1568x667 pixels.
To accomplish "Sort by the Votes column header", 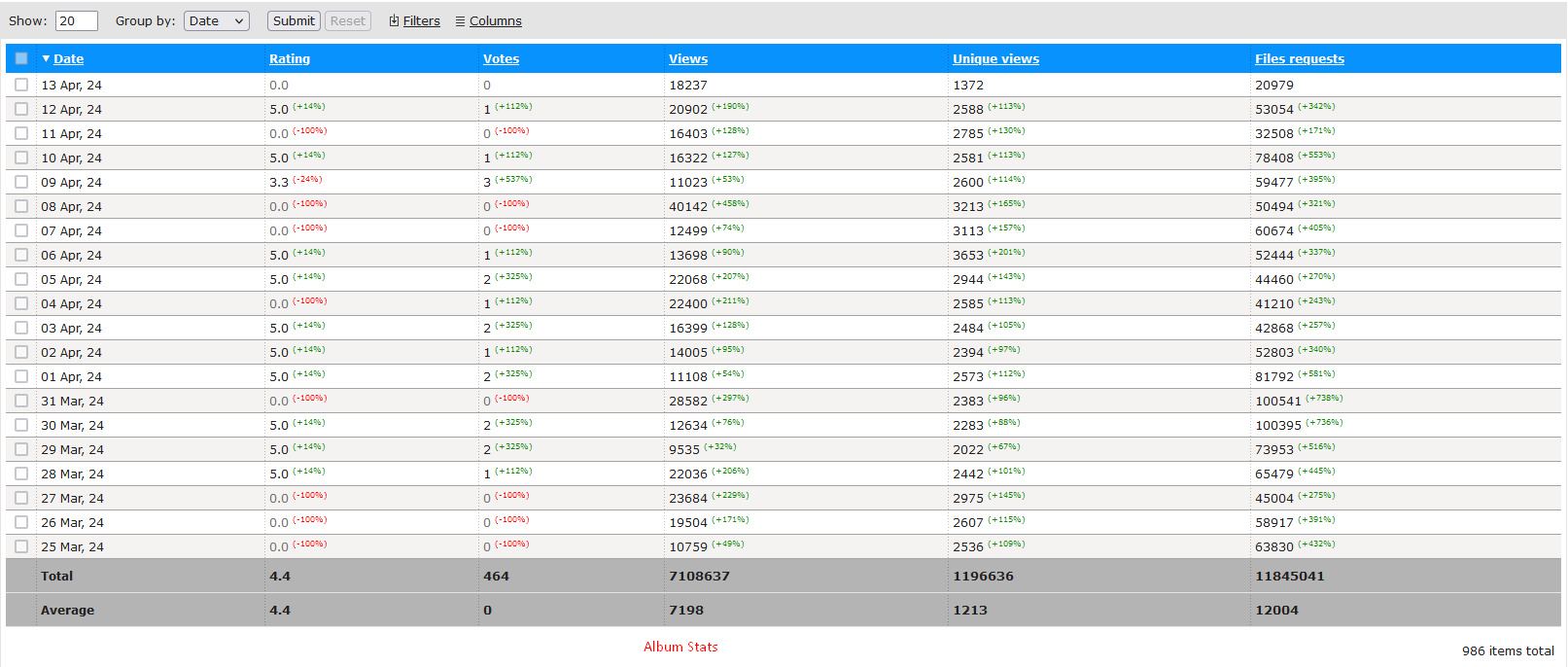I will pyautogui.click(x=501, y=59).
